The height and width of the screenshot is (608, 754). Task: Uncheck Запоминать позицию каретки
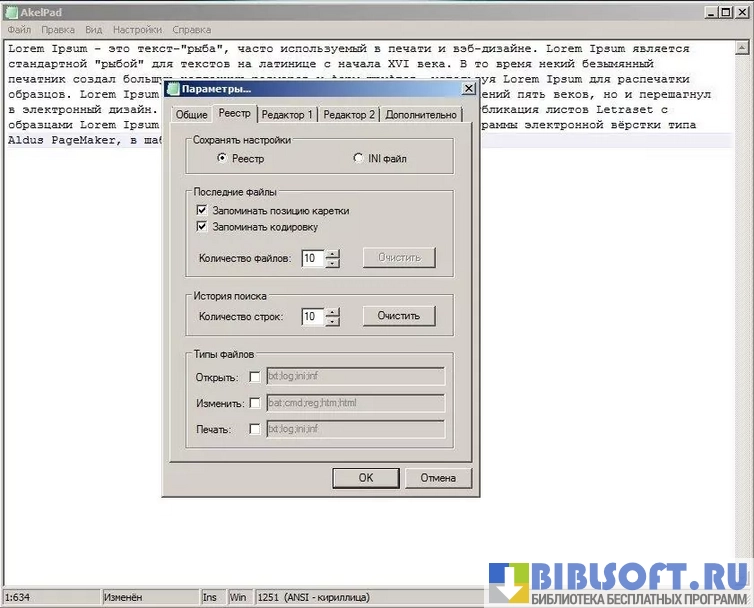pos(203,211)
